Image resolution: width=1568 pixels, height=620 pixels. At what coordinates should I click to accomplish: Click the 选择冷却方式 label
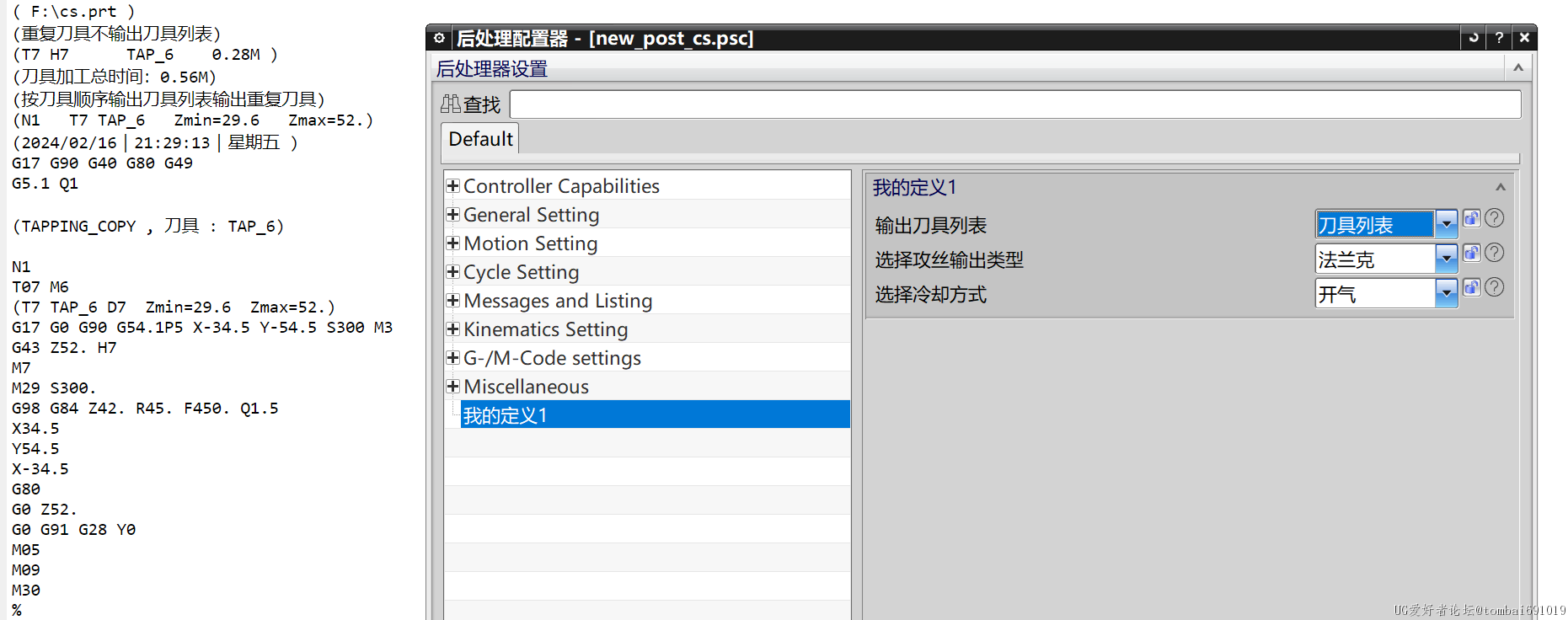pyautogui.click(x=931, y=294)
